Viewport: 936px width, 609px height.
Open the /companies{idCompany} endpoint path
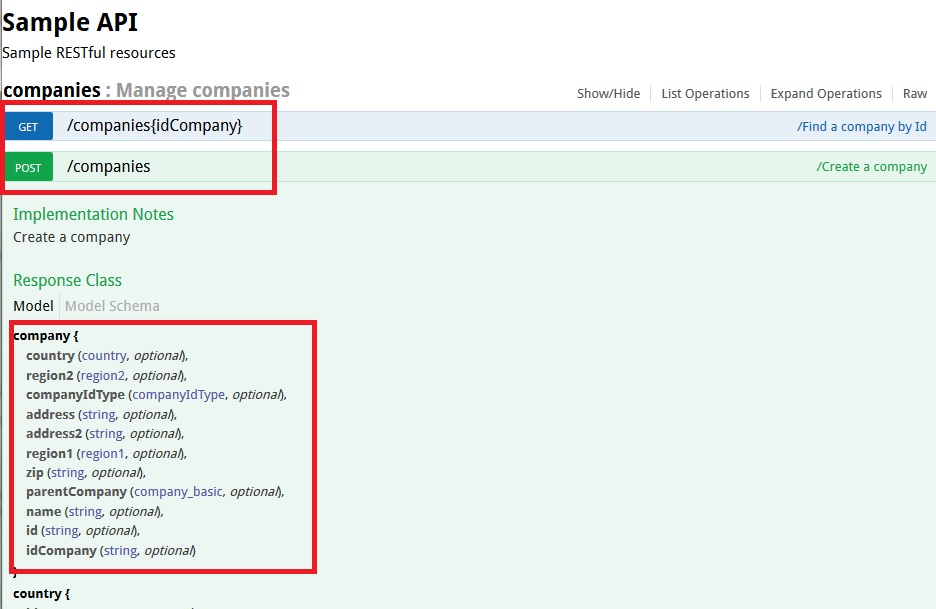[x=155, y=125]
